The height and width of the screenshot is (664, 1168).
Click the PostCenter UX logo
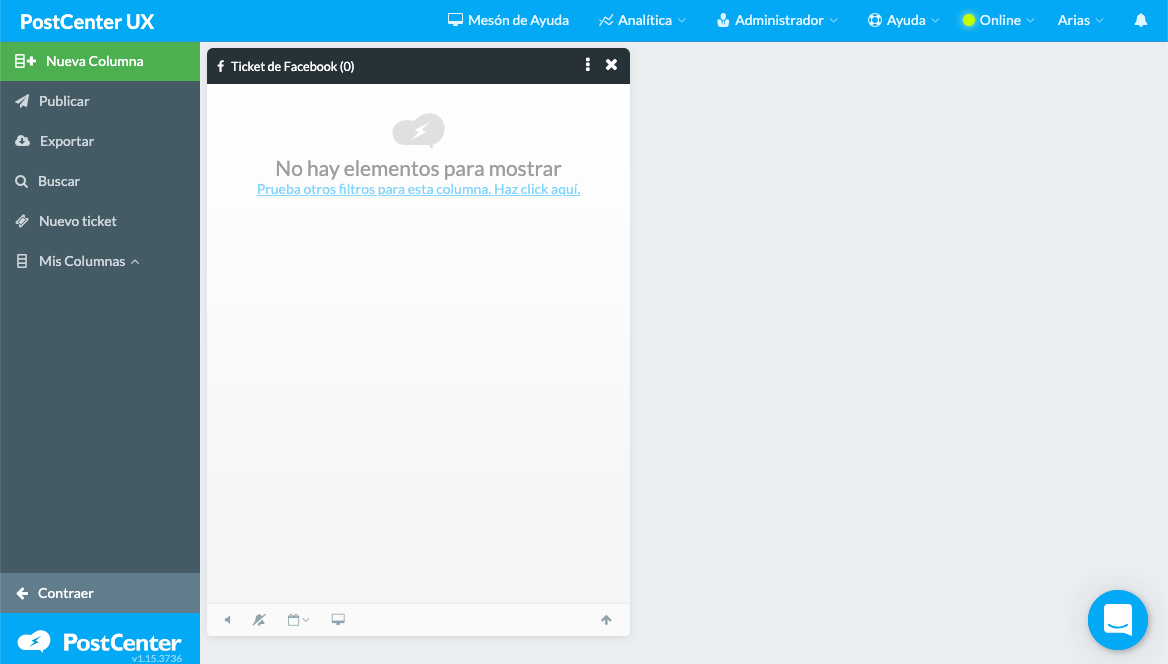tap(87, 22)
